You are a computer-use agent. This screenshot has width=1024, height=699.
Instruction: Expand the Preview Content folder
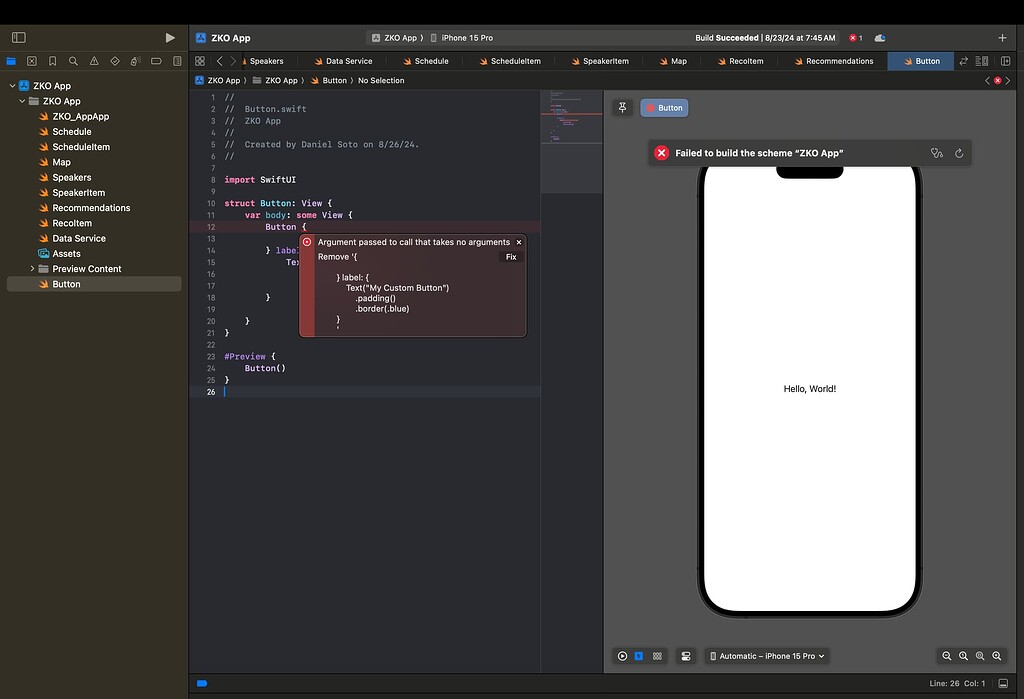[x=31, y=268]
